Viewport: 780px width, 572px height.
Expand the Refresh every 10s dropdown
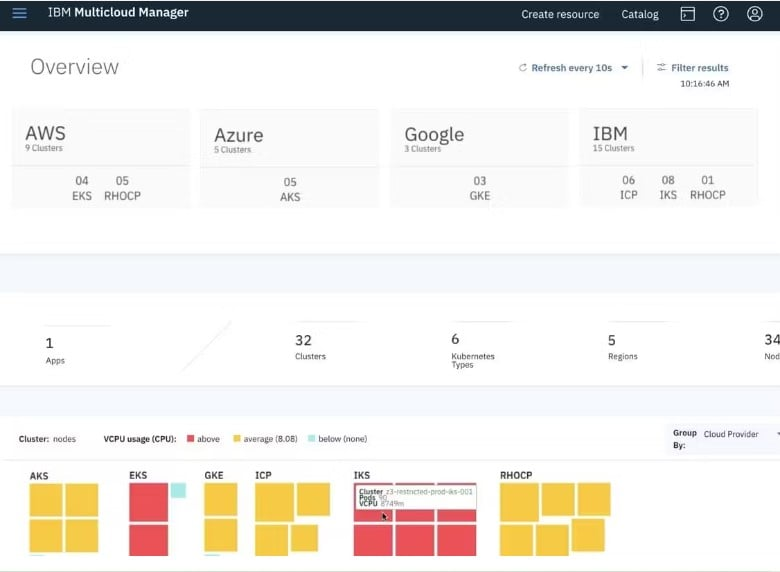(574, 68)
